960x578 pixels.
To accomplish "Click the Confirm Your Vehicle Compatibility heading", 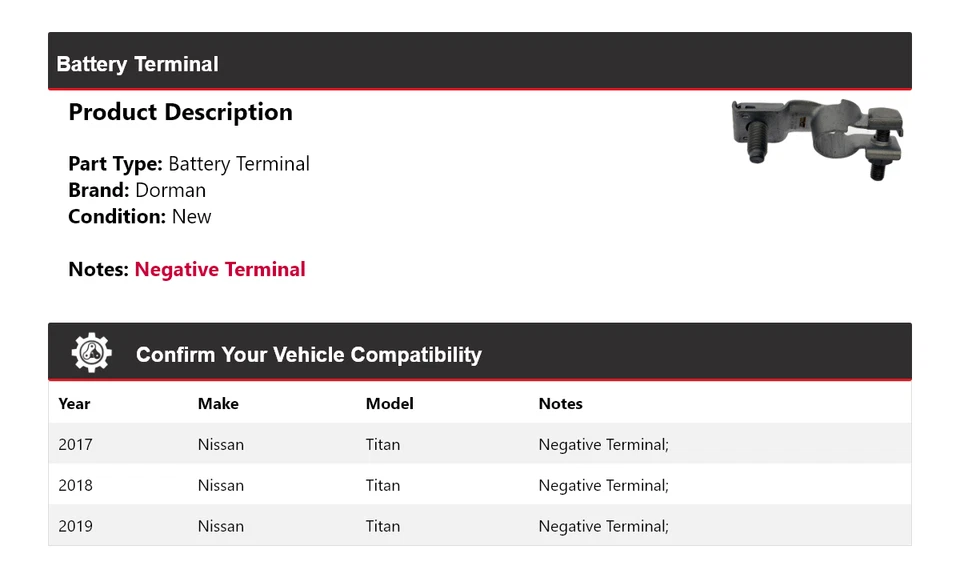I will coord(308,355).
